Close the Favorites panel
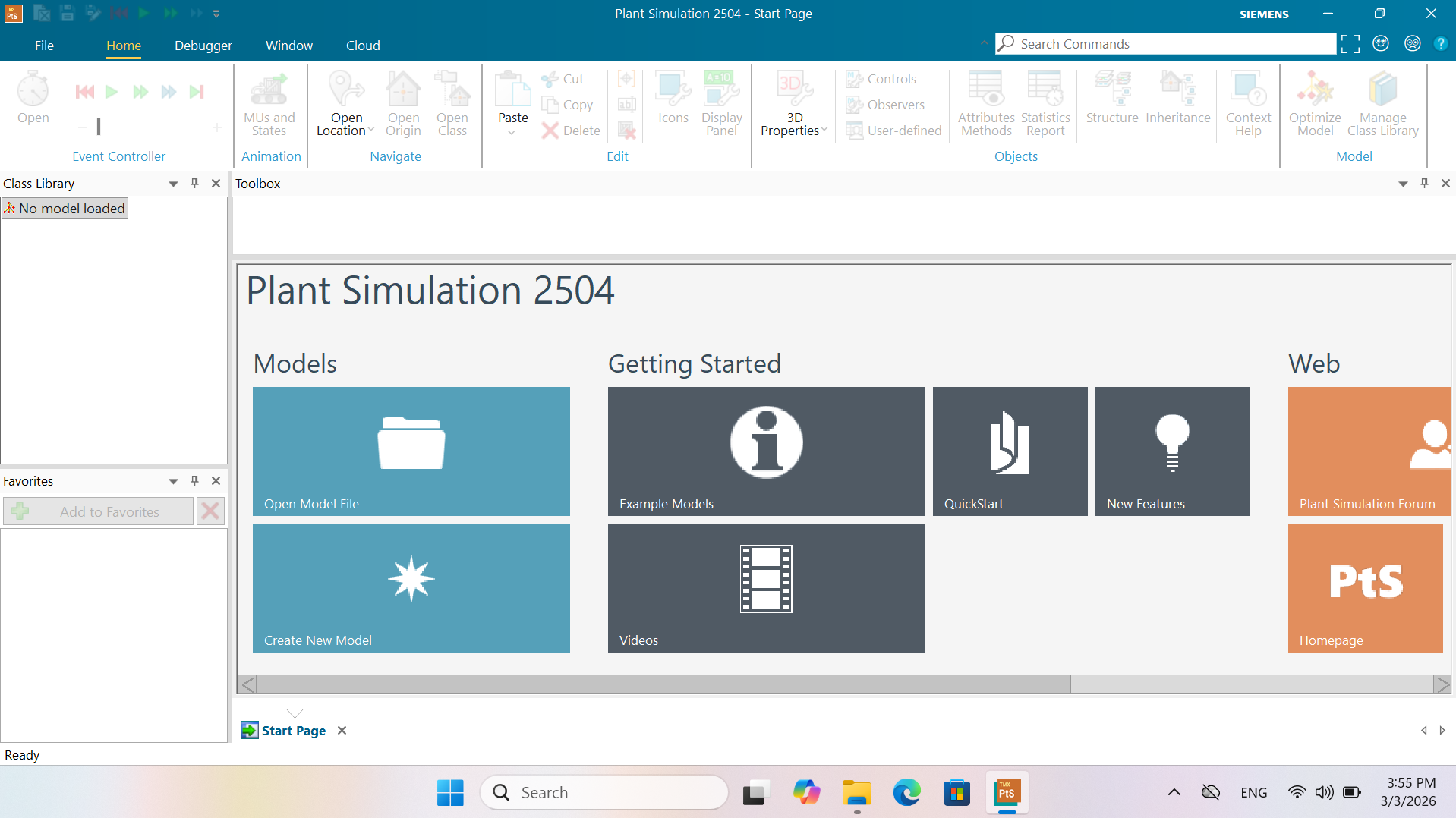Screen dimensions: 1456x818 point(216,480)
